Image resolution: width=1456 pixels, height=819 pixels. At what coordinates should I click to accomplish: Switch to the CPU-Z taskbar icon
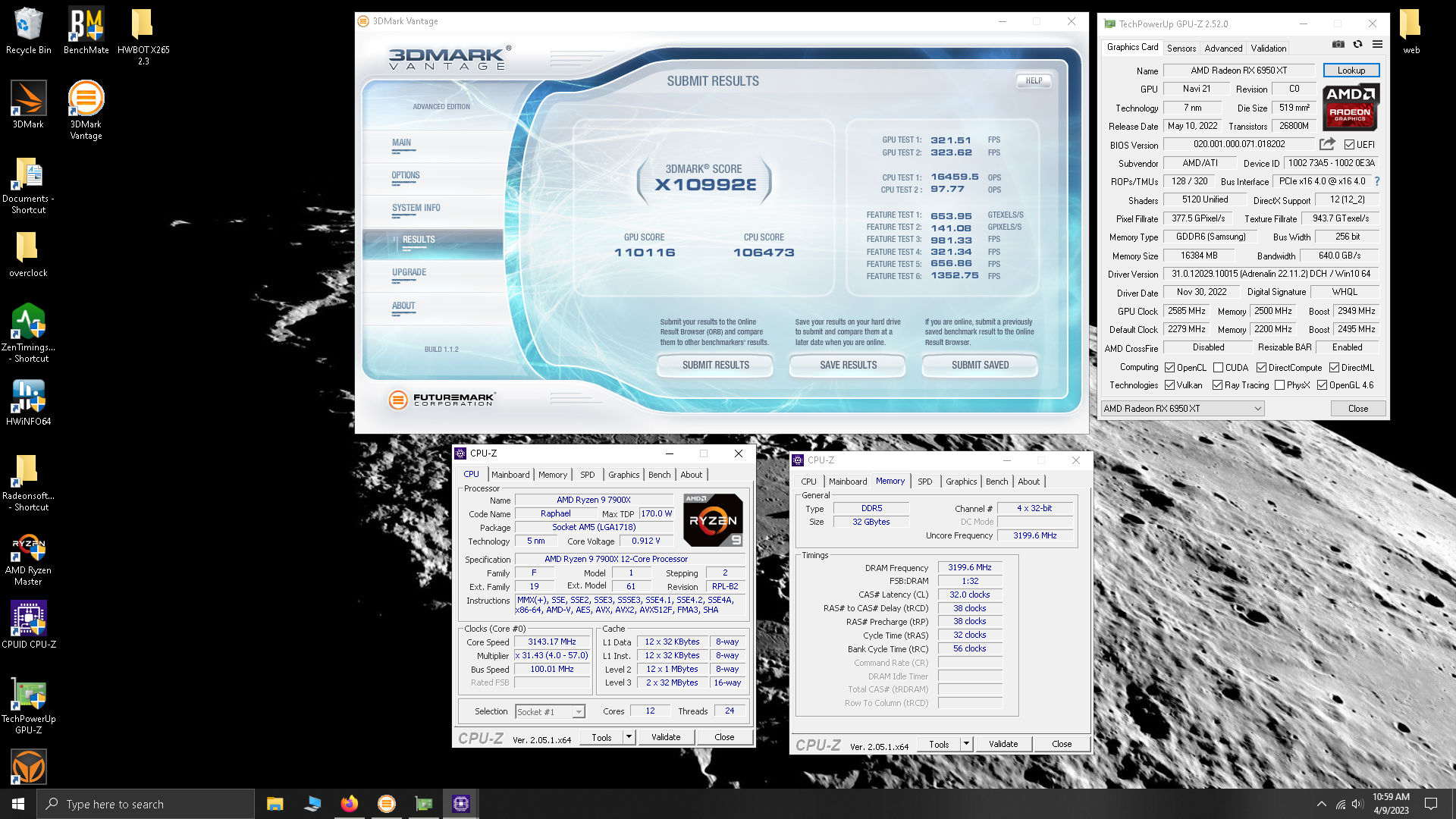(x=460, y=804)
